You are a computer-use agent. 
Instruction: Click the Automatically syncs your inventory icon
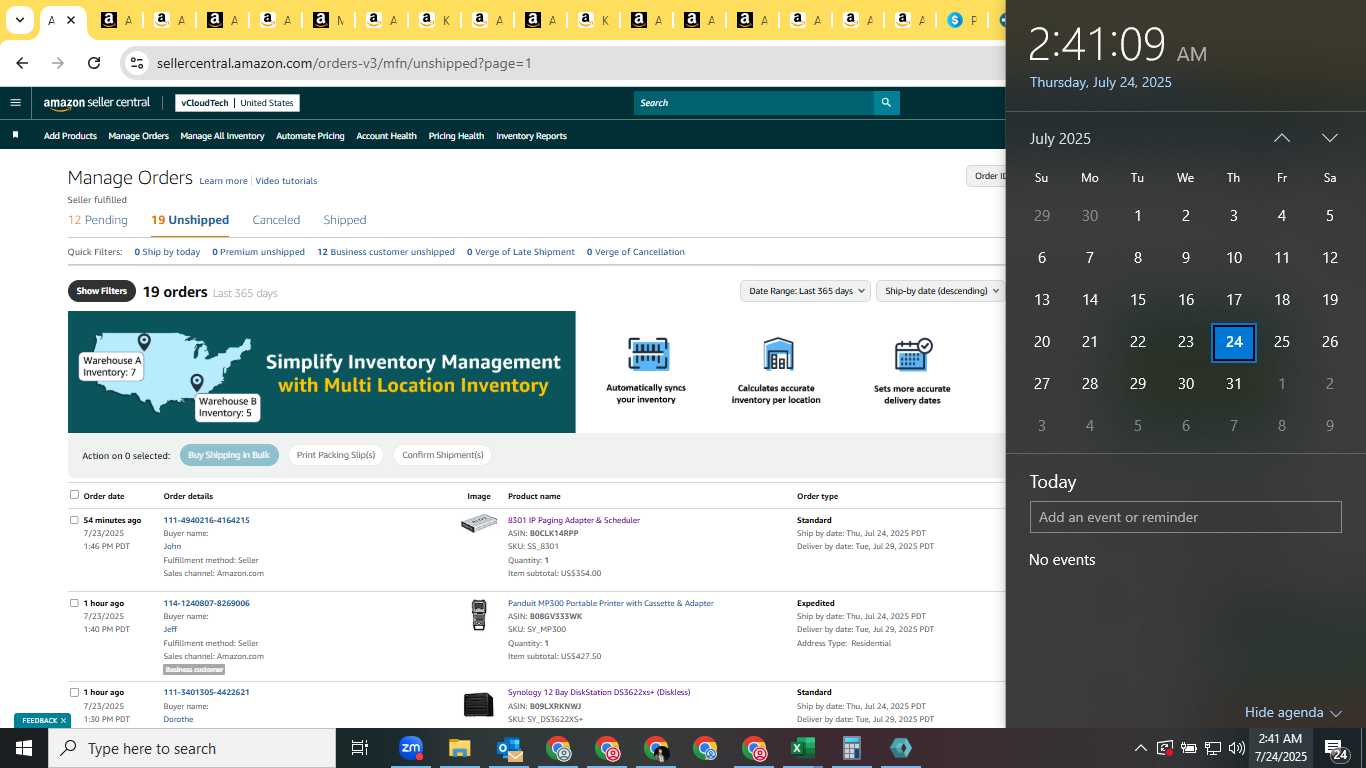tap(648, 354)
